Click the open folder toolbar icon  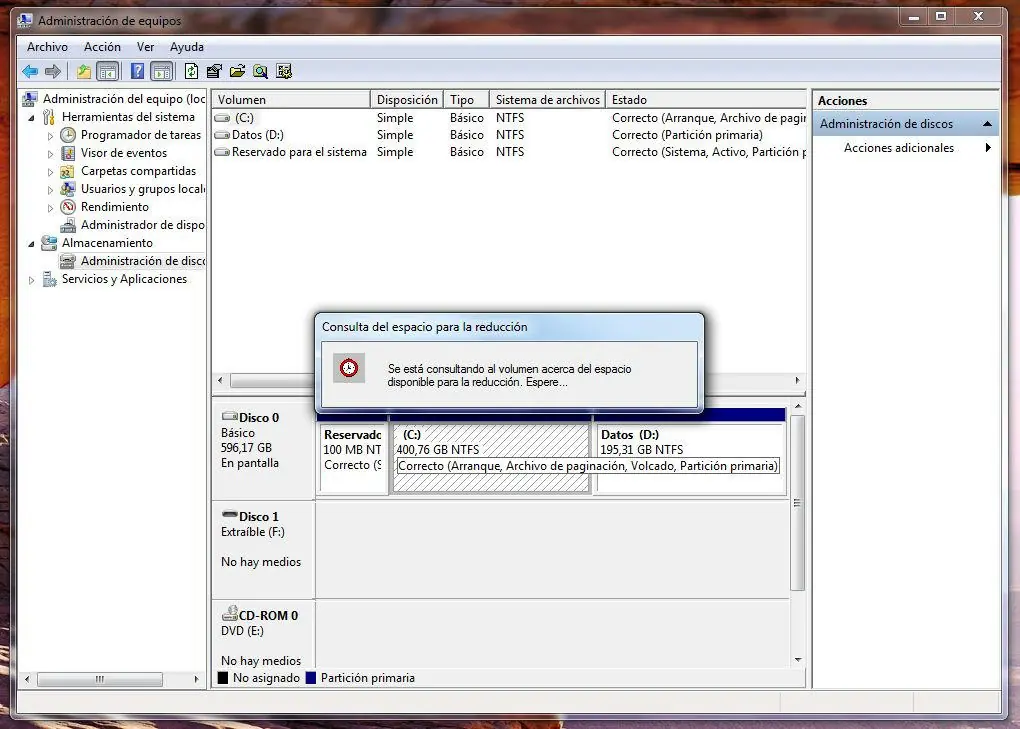click(237, 71)
